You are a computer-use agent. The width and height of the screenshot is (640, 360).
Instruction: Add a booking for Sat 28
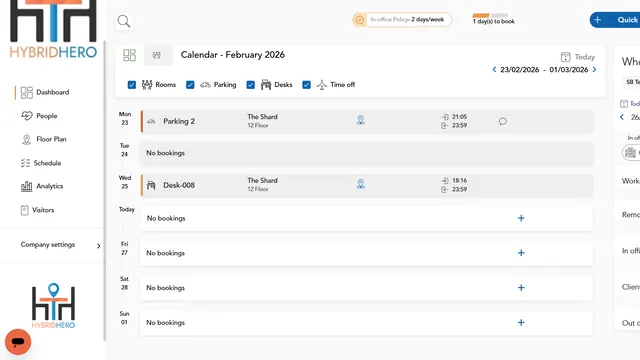(x=521, y=288)
